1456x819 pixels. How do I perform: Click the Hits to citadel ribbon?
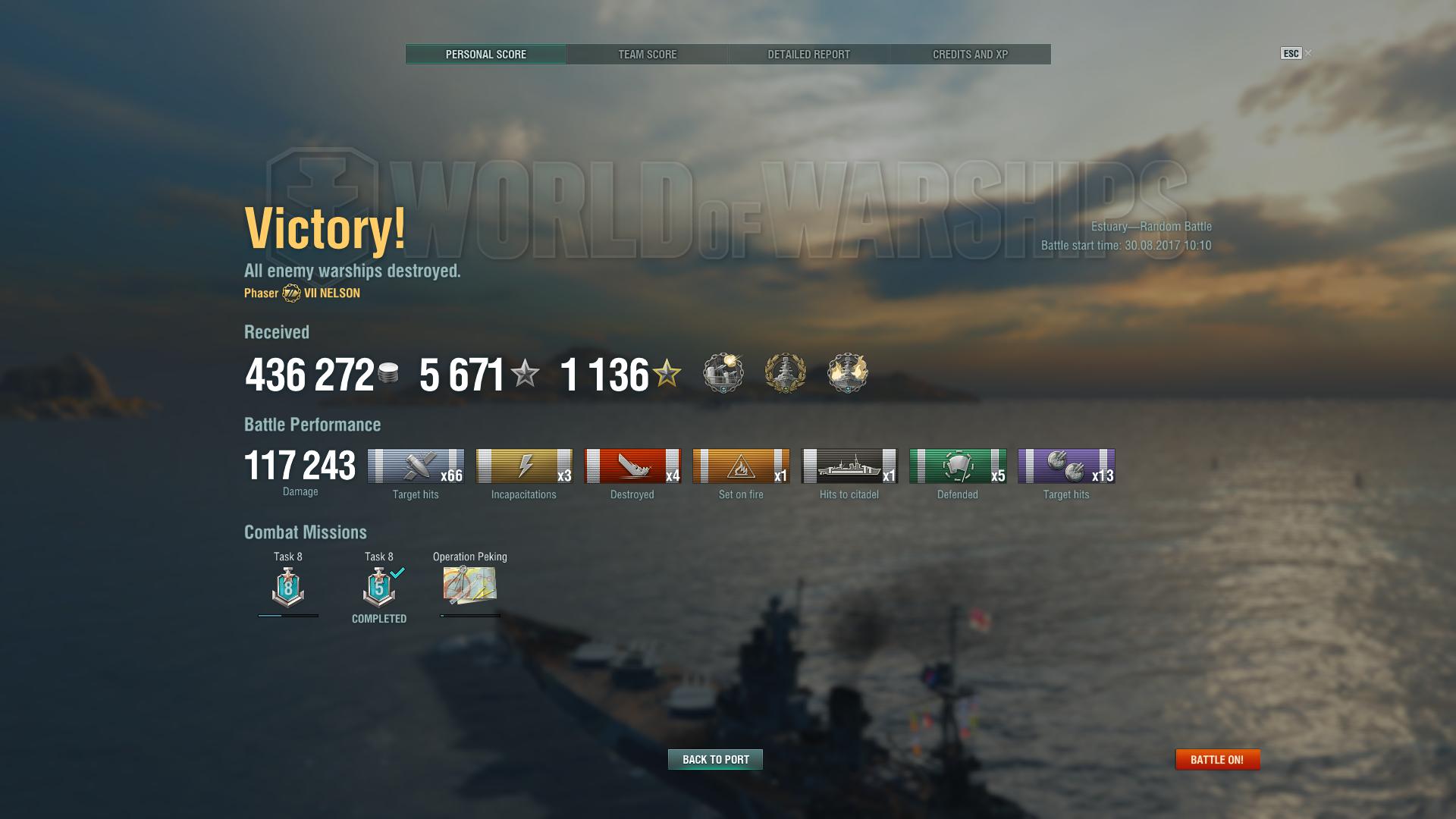pyautogui.click(x=849, y=466)
